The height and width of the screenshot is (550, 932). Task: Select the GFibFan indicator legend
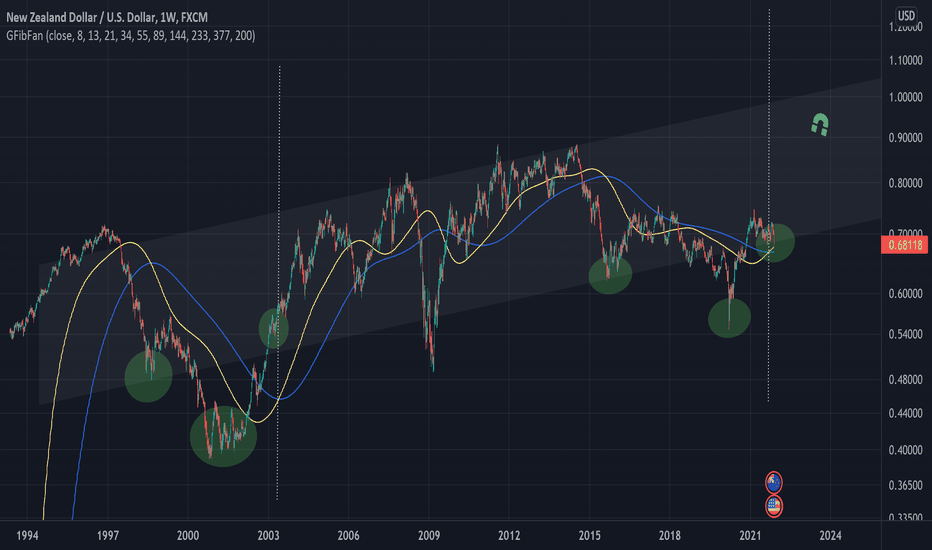click(131, 36)
